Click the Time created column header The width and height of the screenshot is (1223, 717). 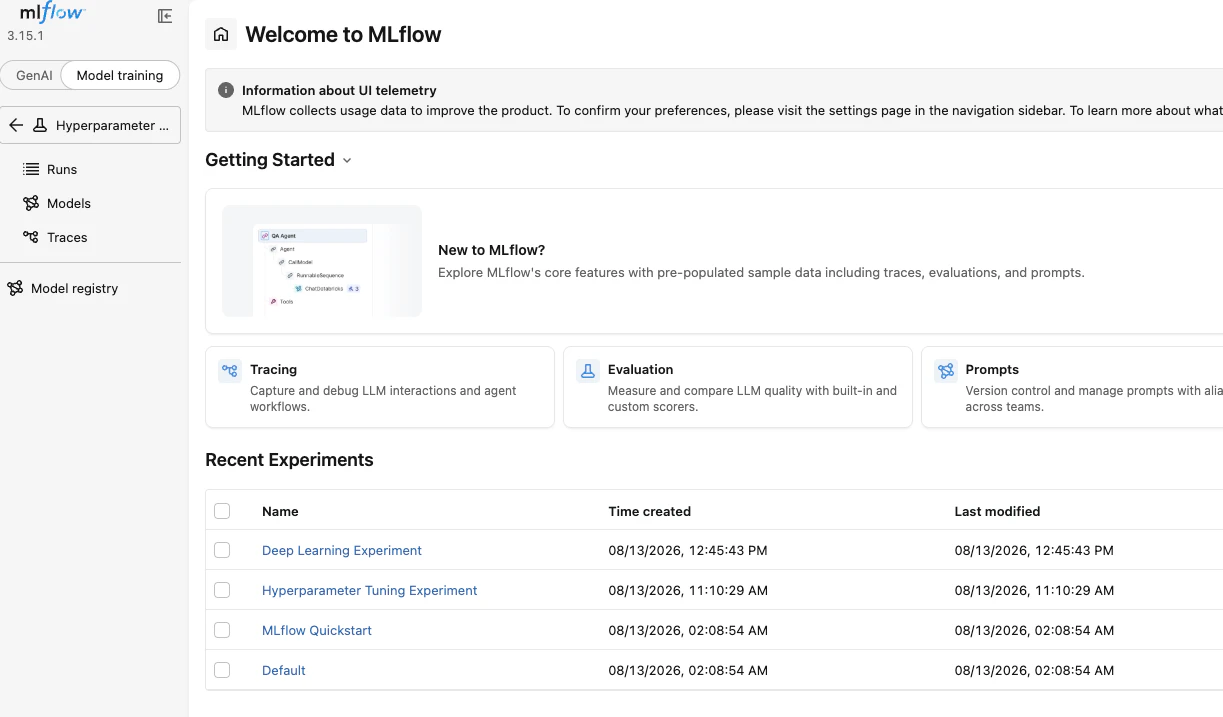click(x=650, y=511)
